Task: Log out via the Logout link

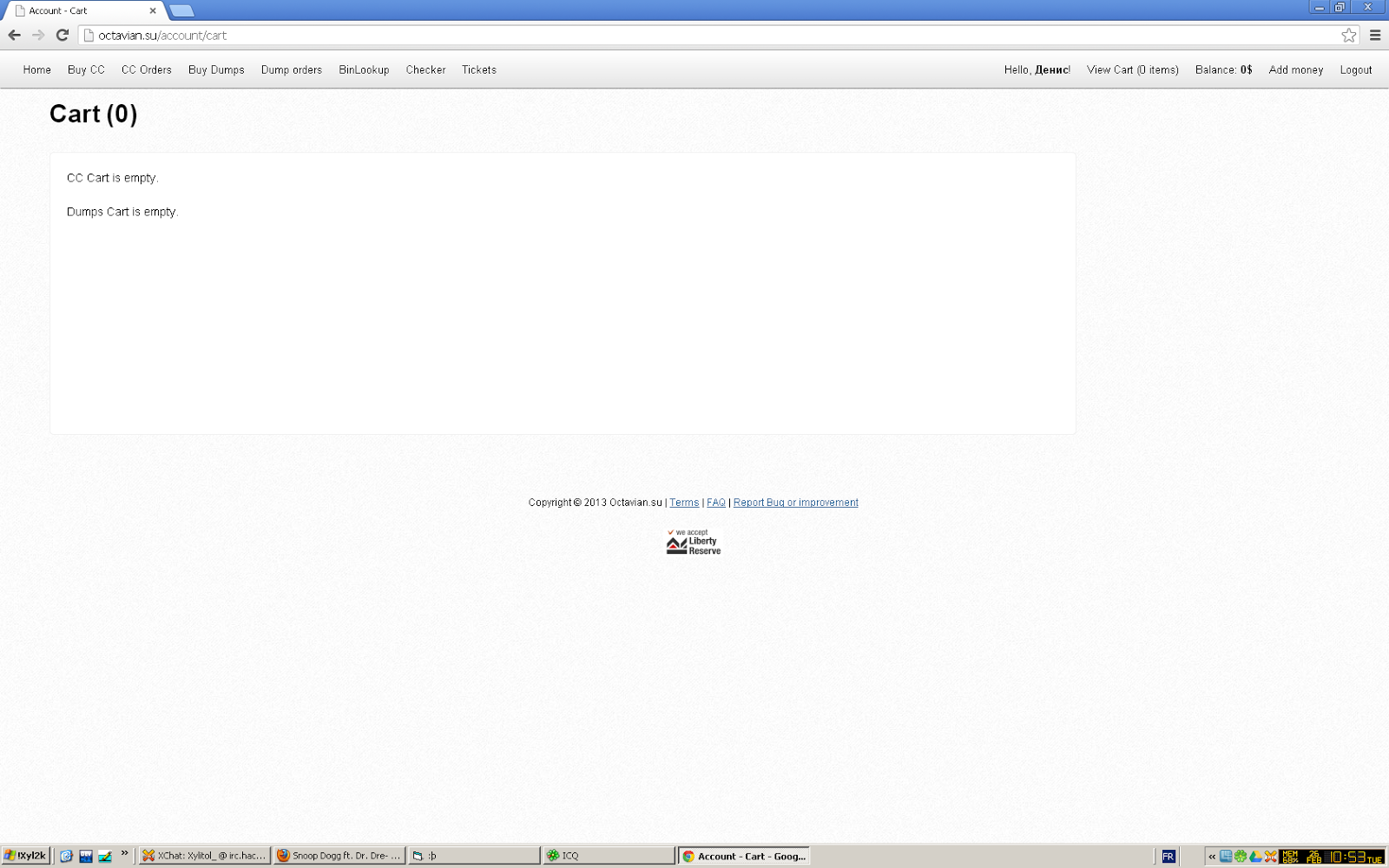Action: pos(1356,69)
